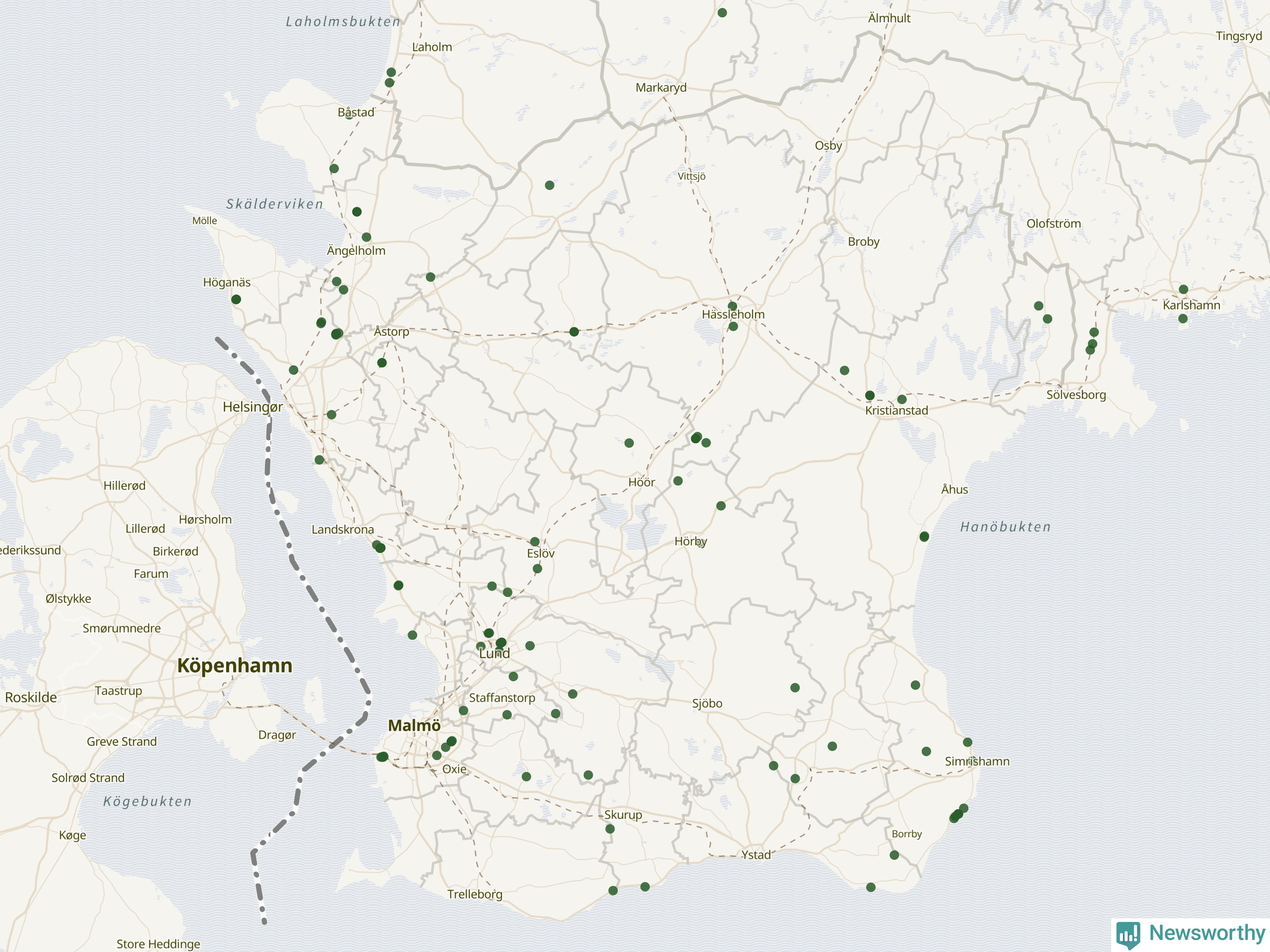The image size is (1270, 952).
Task: Click the Trelleborg label
Action: click(475, 894)
